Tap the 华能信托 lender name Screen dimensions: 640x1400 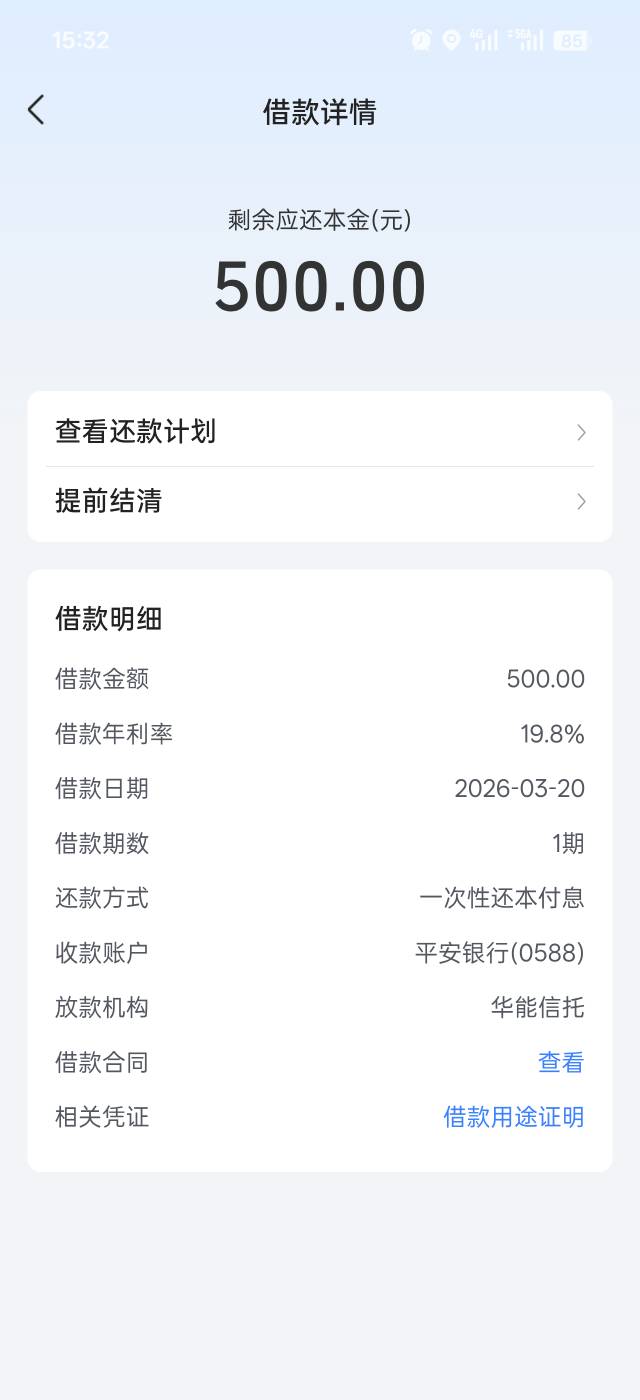(x=537, y=1007)
